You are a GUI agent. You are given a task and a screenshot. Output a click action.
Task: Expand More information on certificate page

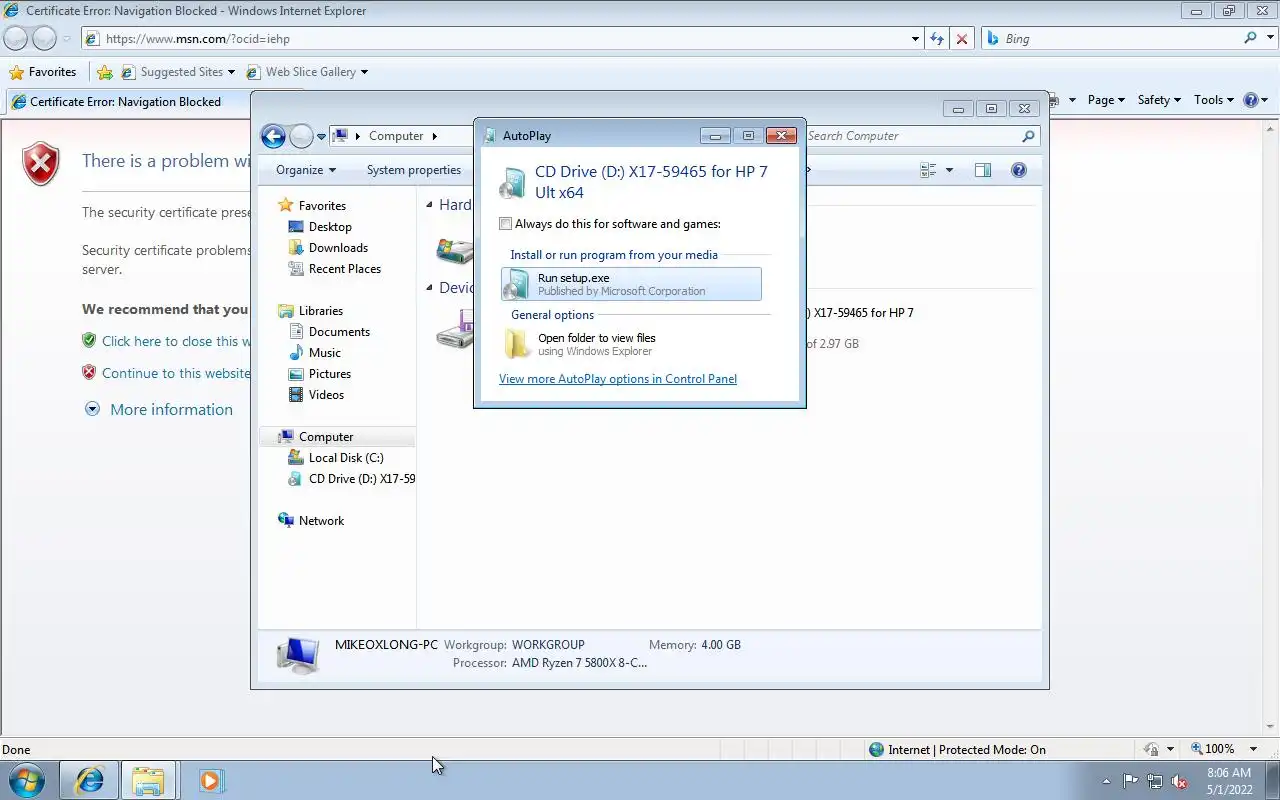tap(171, 409)
